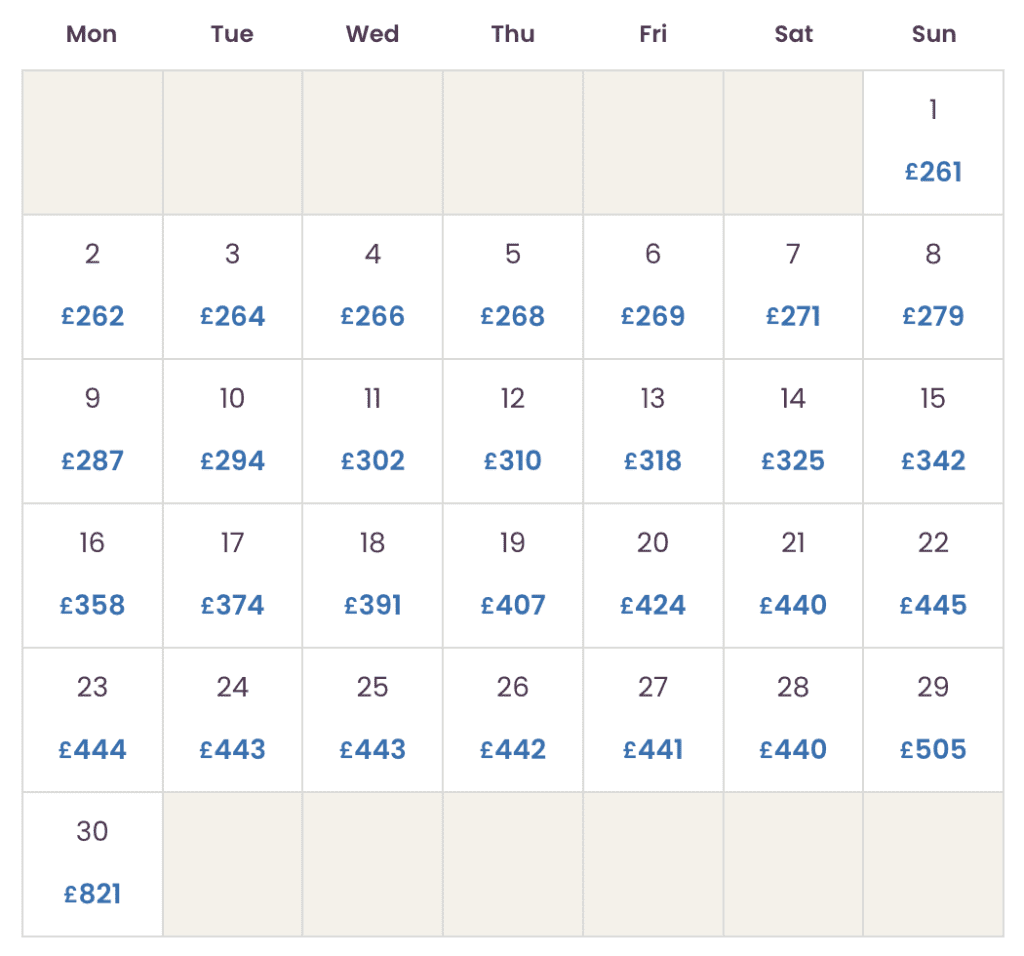Choose the £440 price on Saturday the 28th
Viewport: 1024px width, 956px height.
(792, 748)
